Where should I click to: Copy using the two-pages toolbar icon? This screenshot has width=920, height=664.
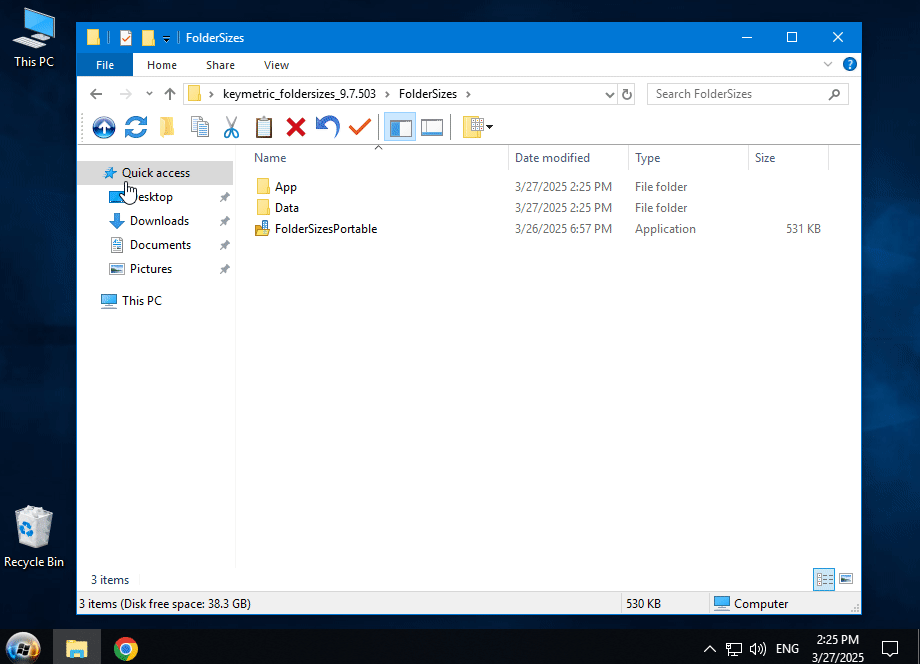[x=199, y=127]
